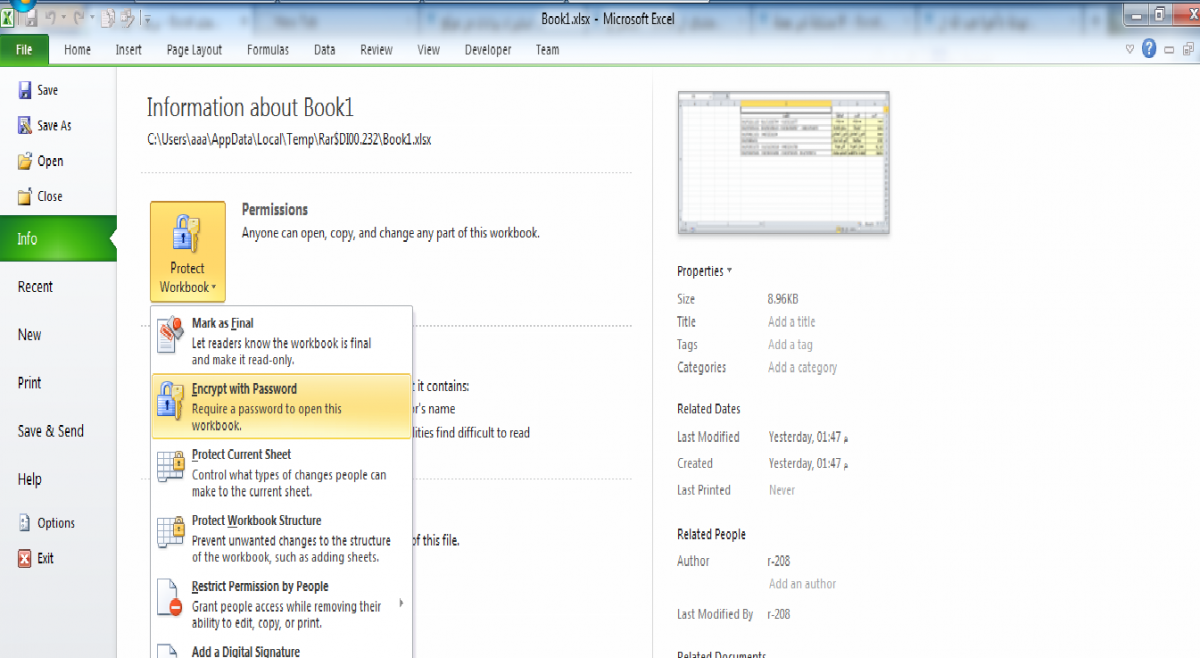This screenshot has height=658, width=1200.
Task: Switch to the Review ribbon tab
Action: coord(377,50)
